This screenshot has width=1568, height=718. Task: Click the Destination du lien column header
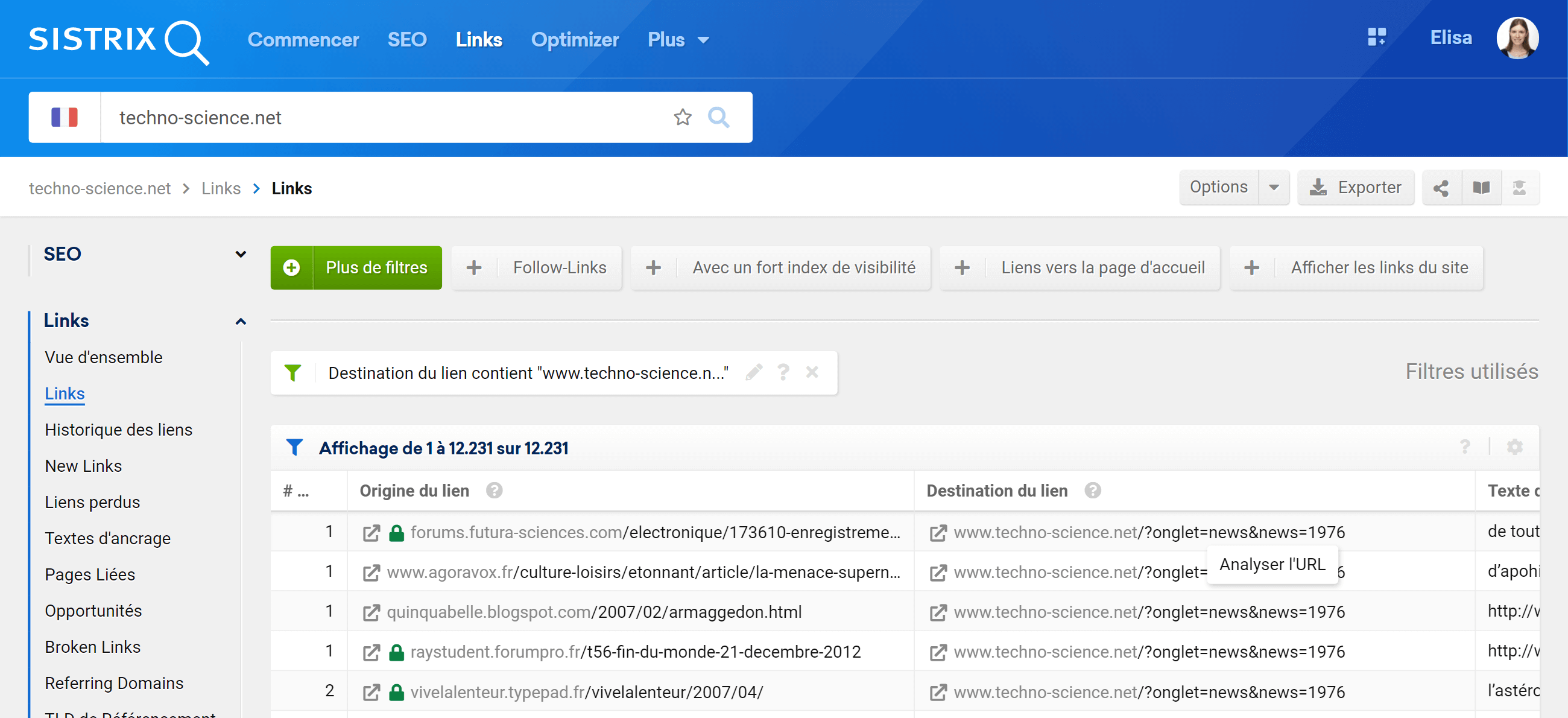pyautogui.click(x=997, y=491)
